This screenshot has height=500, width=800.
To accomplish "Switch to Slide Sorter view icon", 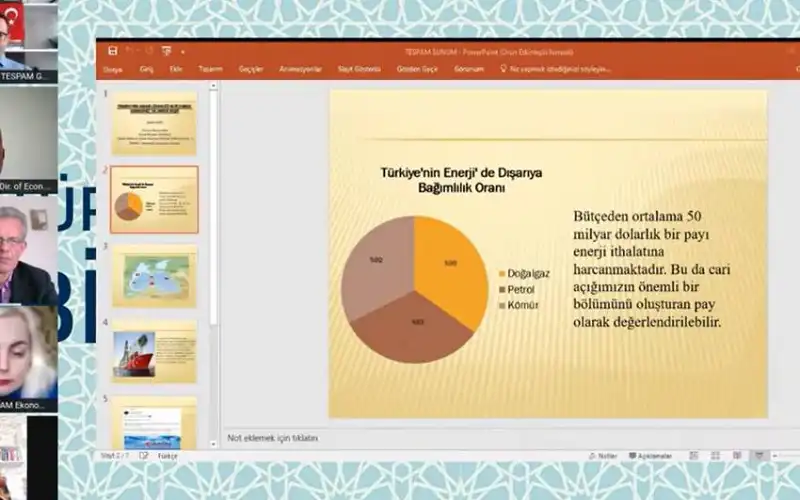I will point(716,456).
